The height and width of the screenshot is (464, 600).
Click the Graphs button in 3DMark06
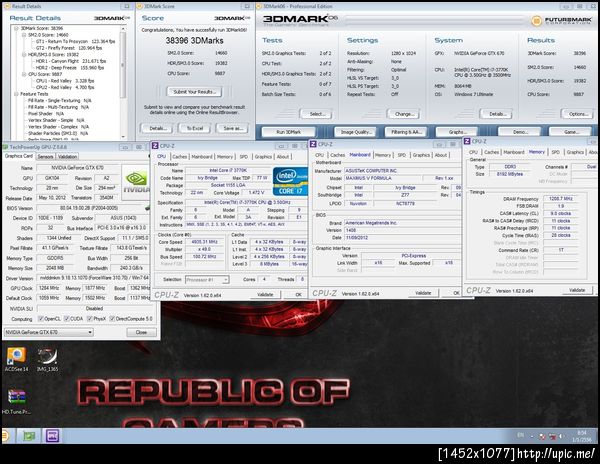pos(457,132)
